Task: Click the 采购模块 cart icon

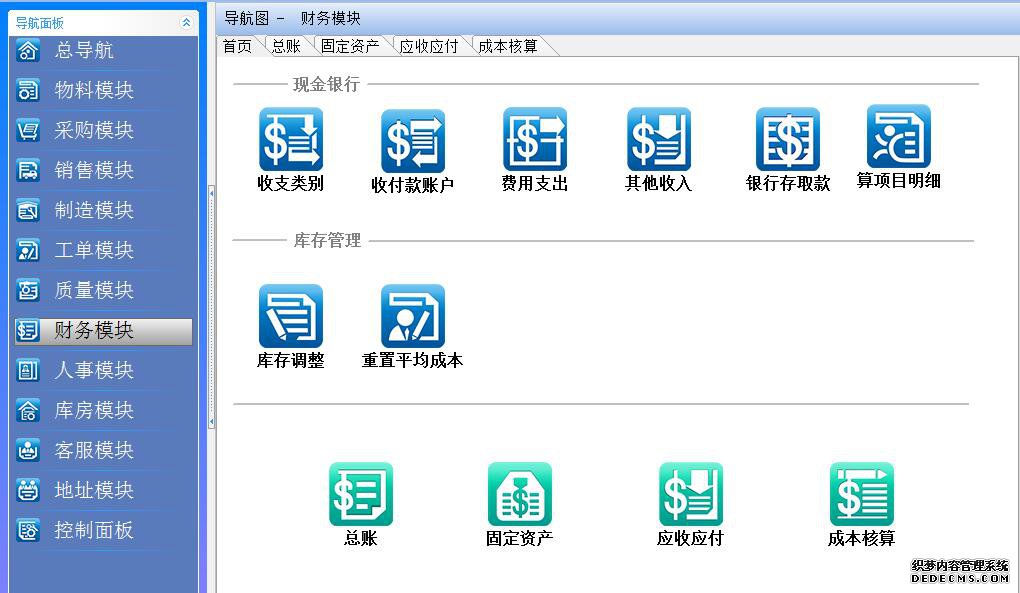Action: [x=28, y=130]
